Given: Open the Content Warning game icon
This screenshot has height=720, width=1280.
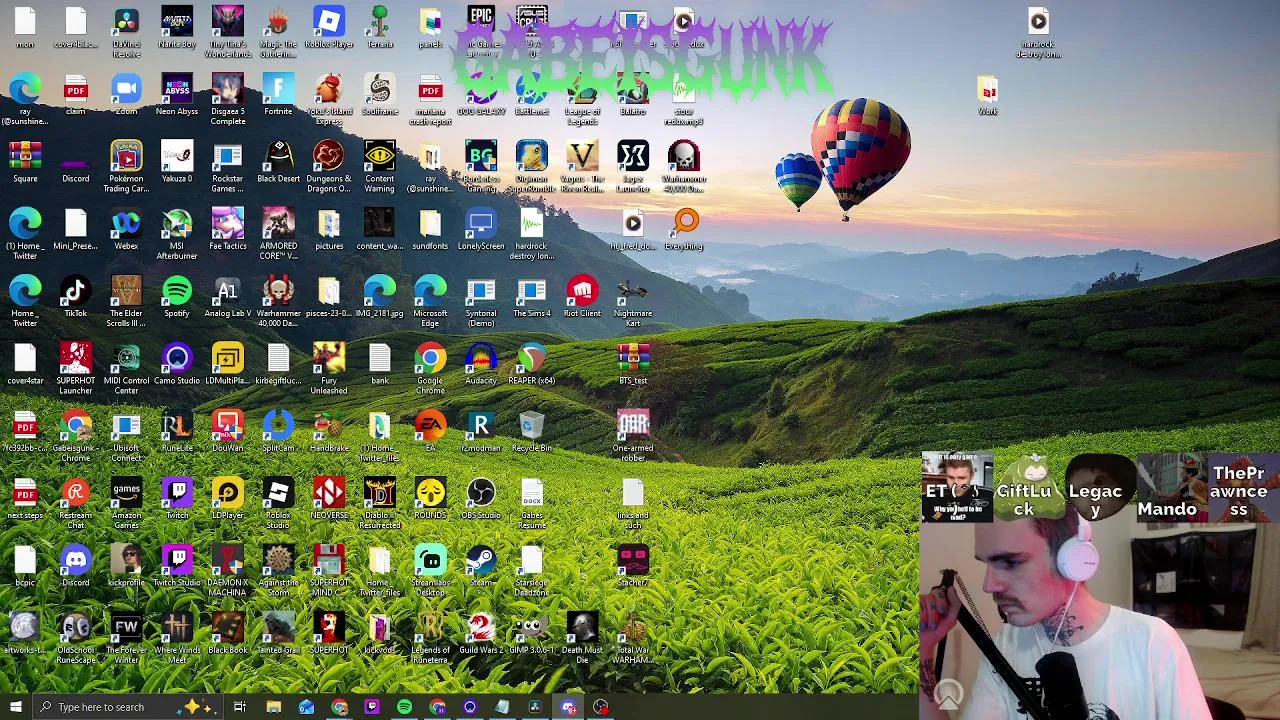Looking at the screenshot, I should click(380, 167).
